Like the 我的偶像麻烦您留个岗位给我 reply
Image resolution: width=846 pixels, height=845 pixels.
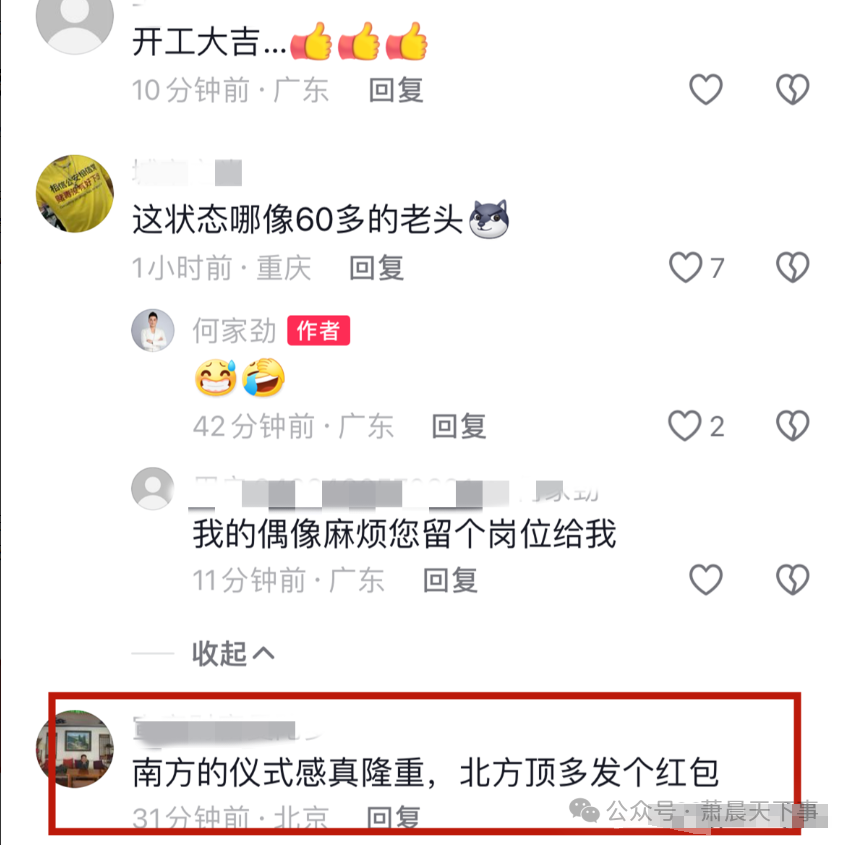point(706,580)
